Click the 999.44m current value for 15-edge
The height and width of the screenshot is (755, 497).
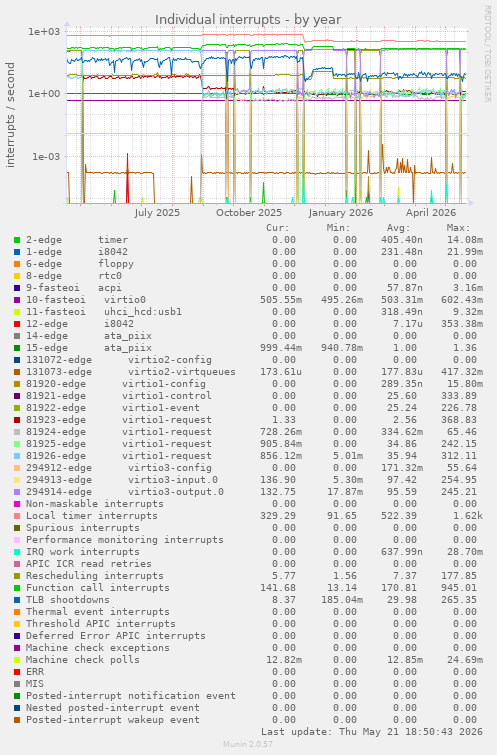(281, 348)
